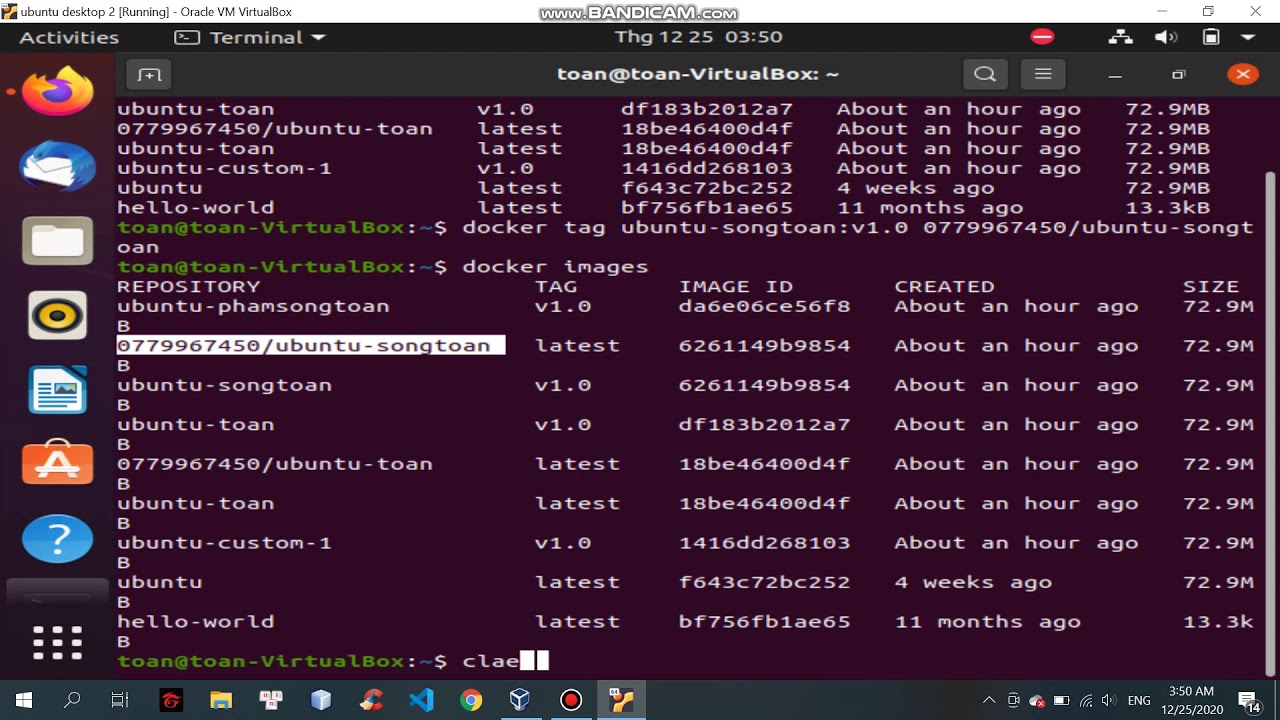
Task: Open Windows taskbar search
Action: tap(72, 700)
